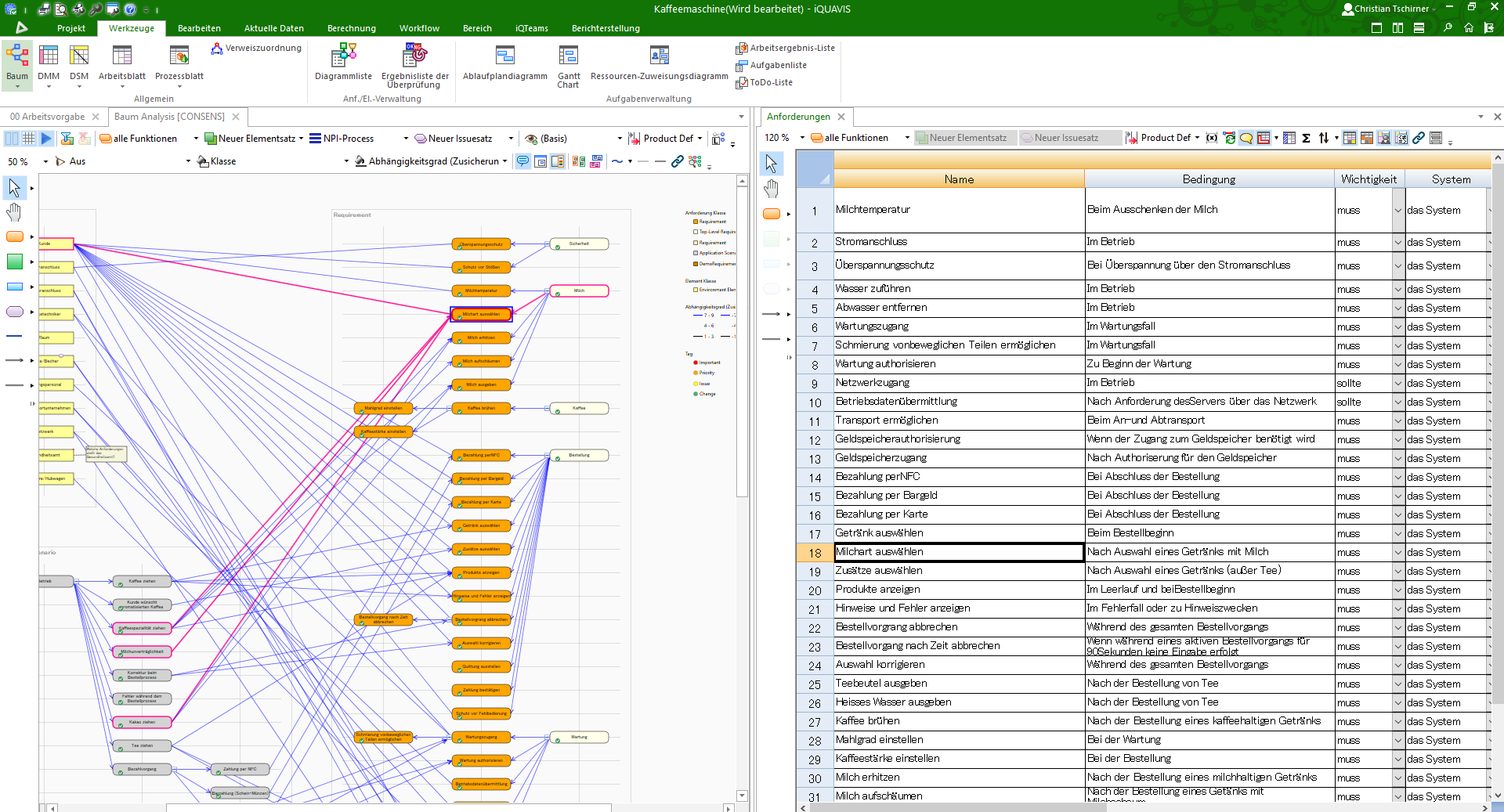
Task: Switch to 00 Arbeitsvorgabe tab
Action: (47, 117)
